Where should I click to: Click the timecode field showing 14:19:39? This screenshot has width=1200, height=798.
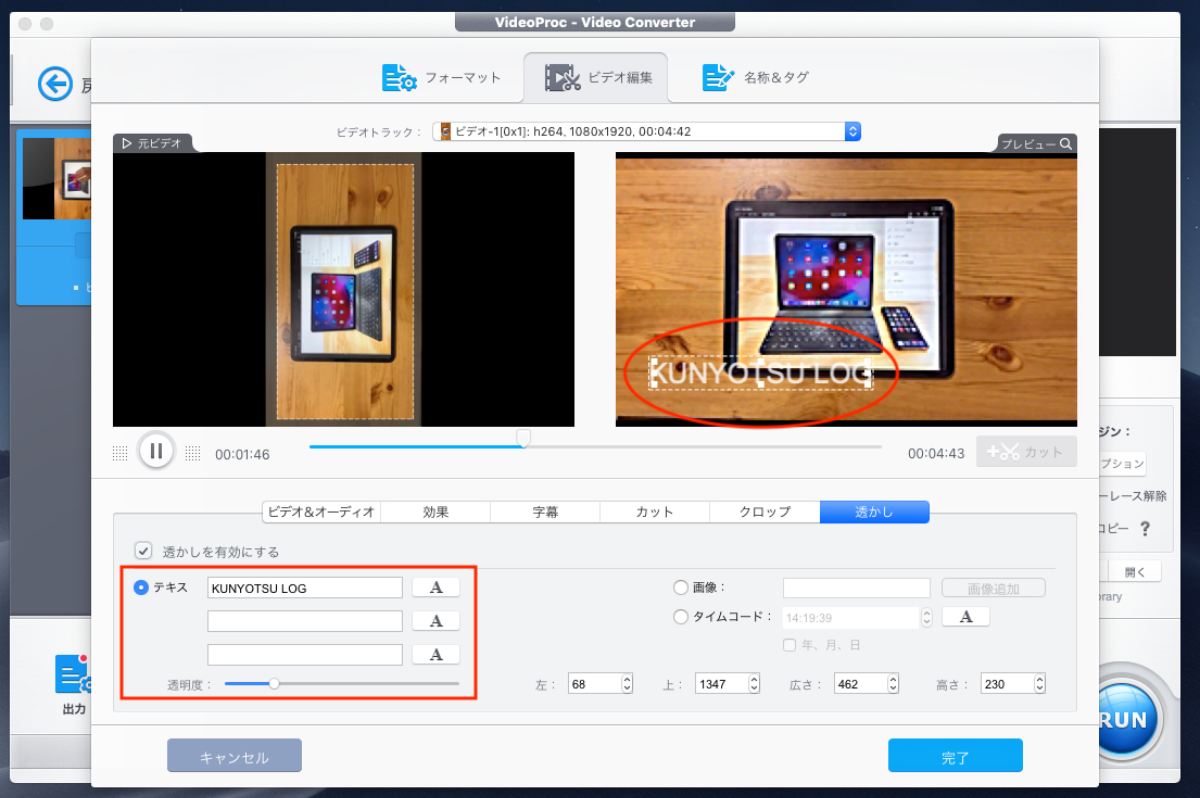(851, 618)
